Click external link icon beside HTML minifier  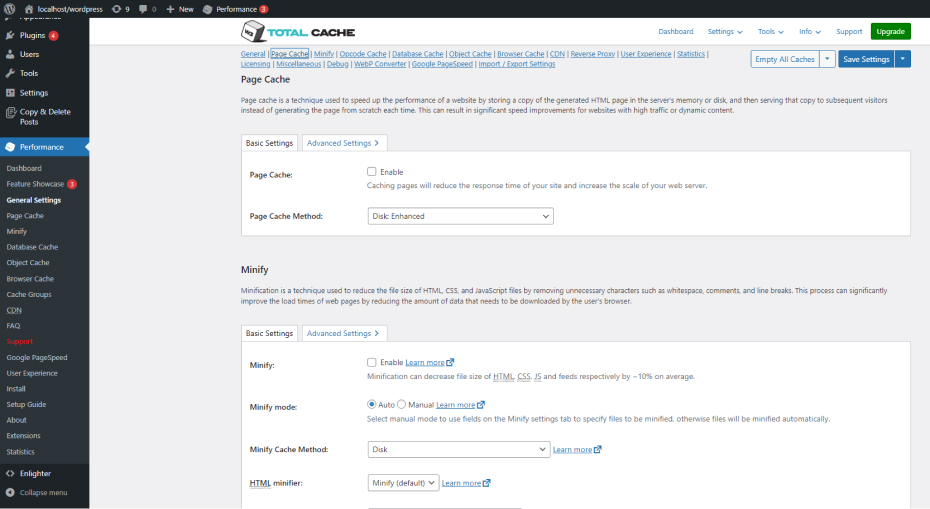(x=486, y=483)
